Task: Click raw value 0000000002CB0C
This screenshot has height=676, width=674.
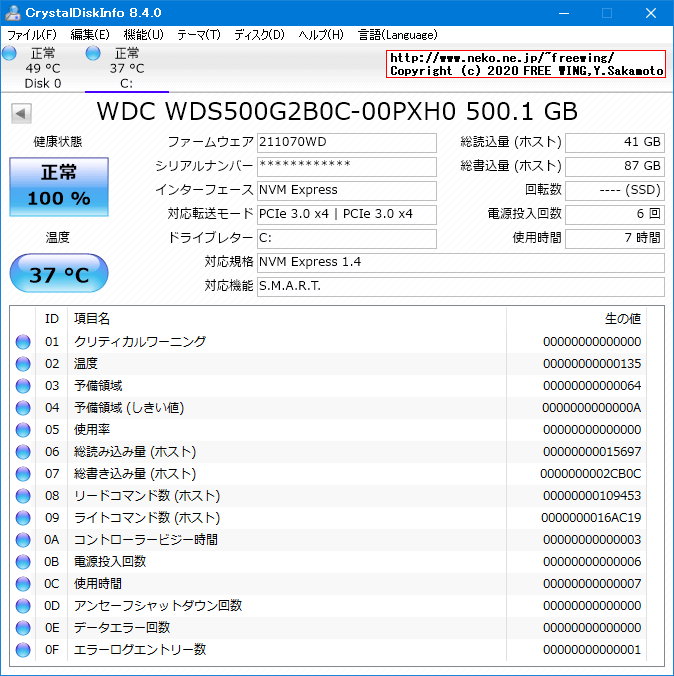Action: pyautogui.click(x=591, y=474)
